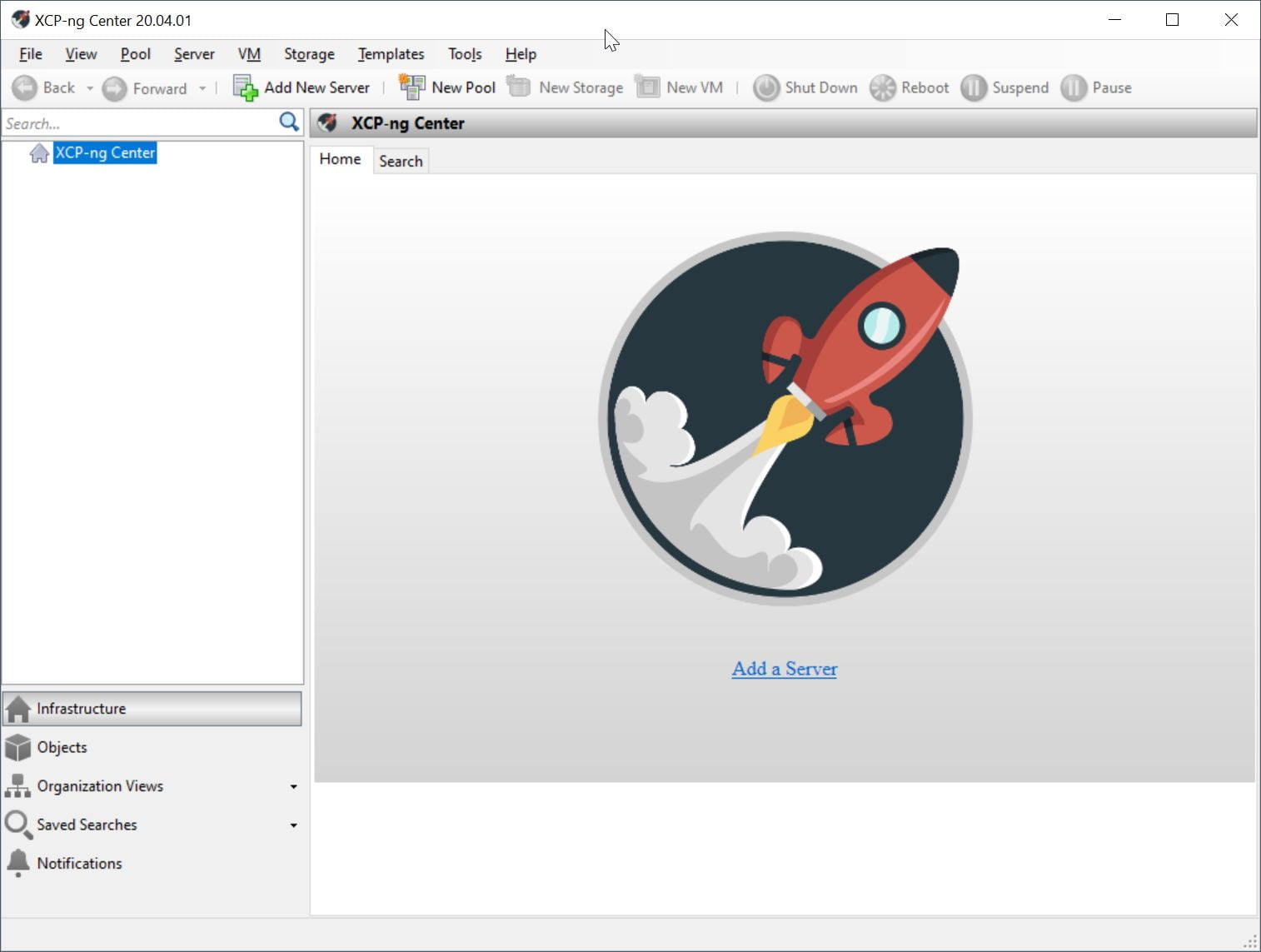Expand the Forward history dropdown arrow
Viewport: 1261px width, 952px height.
click(202, 88)
